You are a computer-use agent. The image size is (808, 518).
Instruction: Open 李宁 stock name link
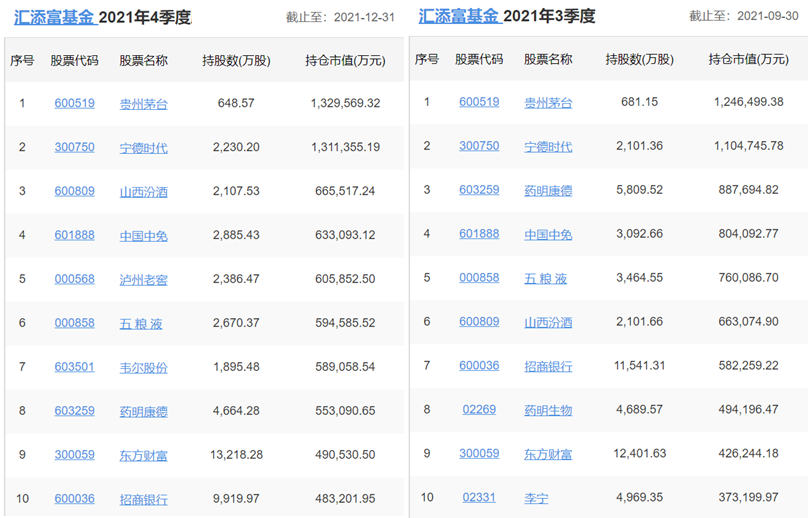pos(536,498)
